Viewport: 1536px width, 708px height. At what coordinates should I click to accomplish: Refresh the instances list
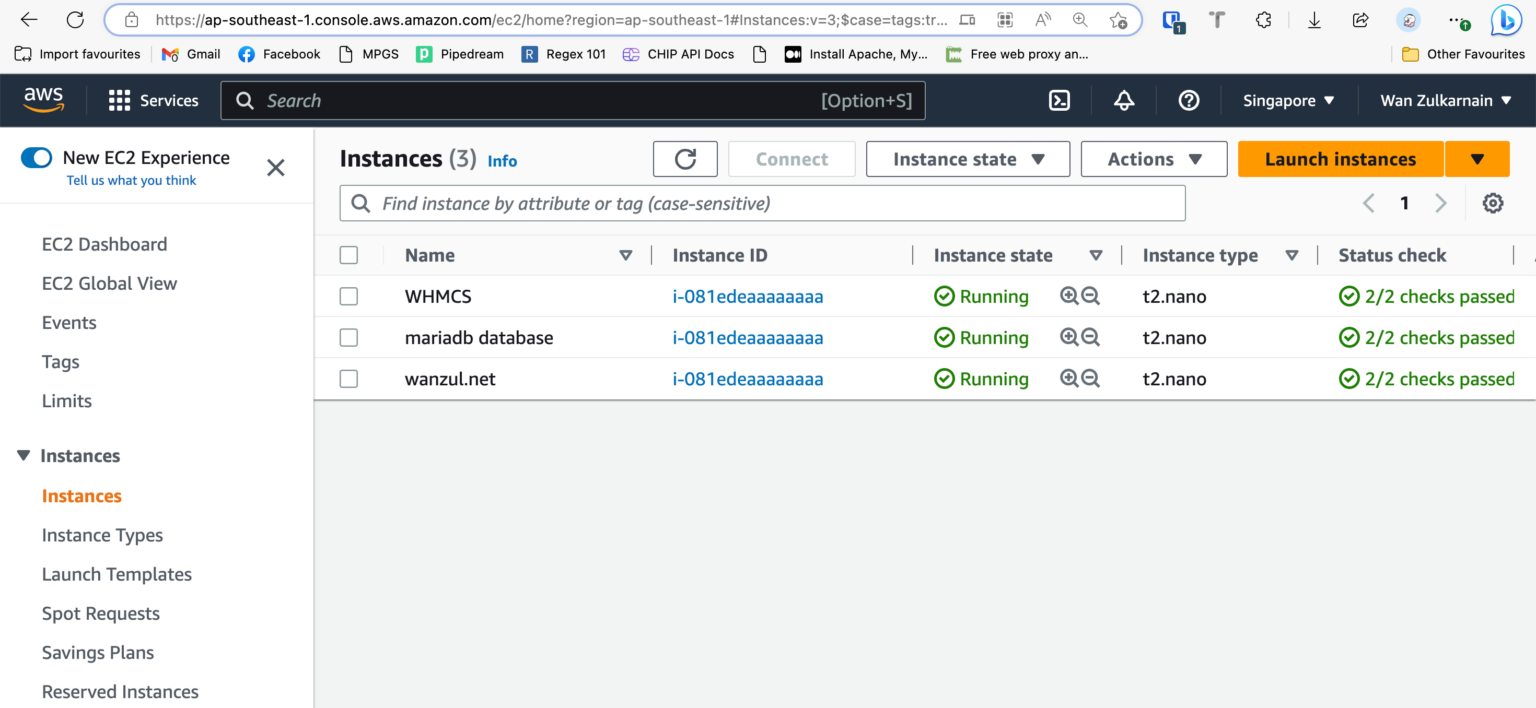click(685, 158)
